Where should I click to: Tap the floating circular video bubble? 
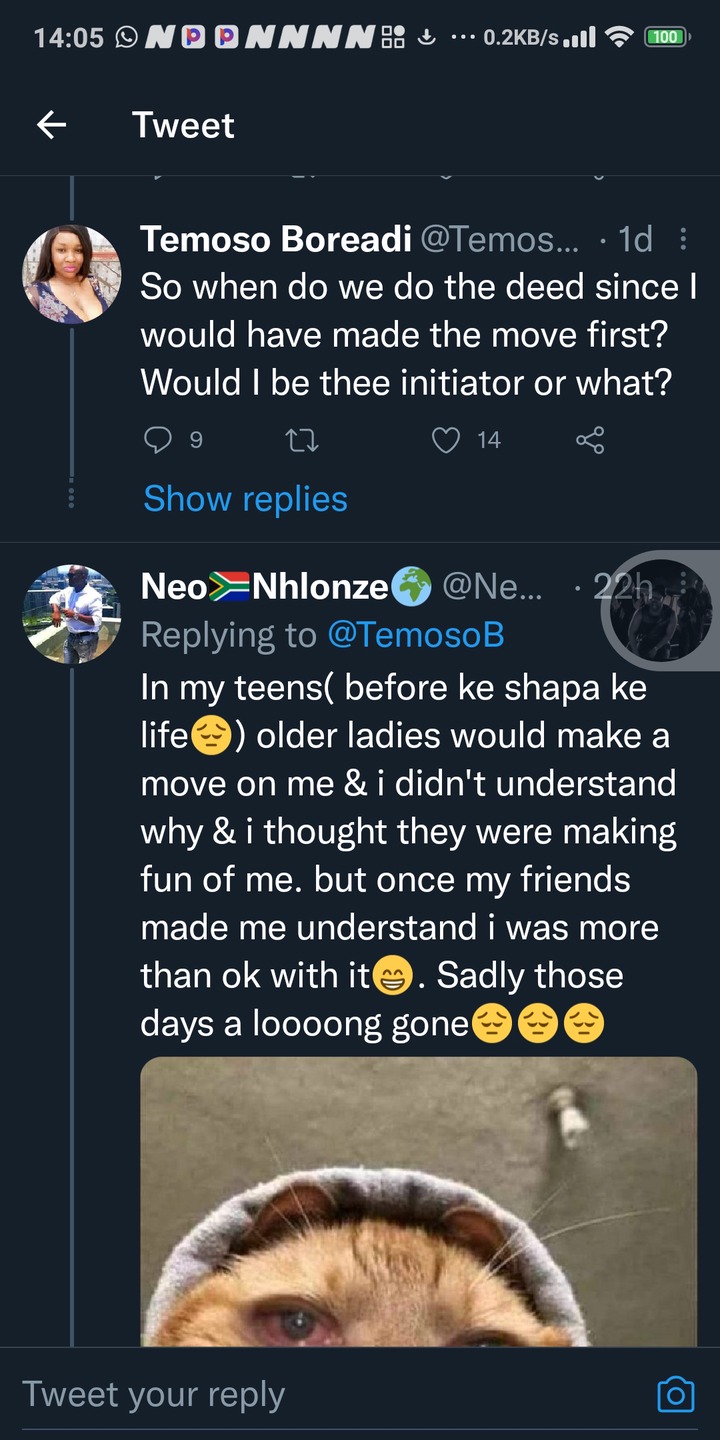pyautogui.click(x=660, y=611)
